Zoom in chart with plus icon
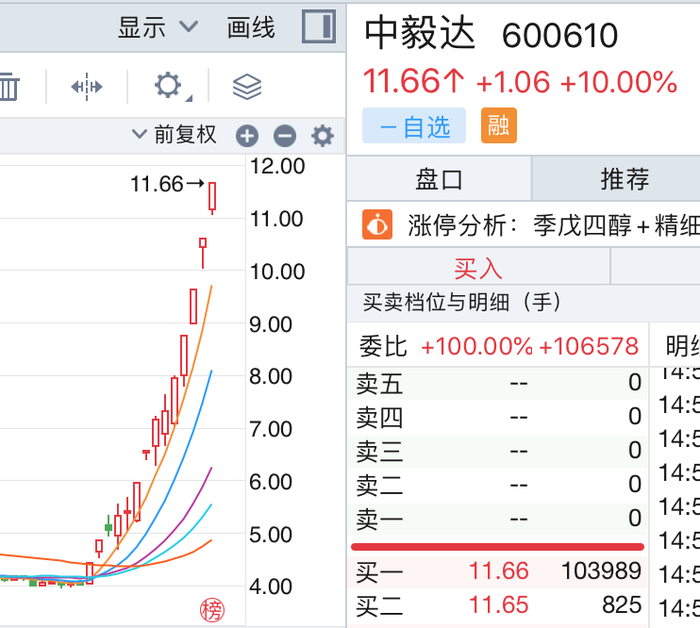700x628 pixels. 247,136
